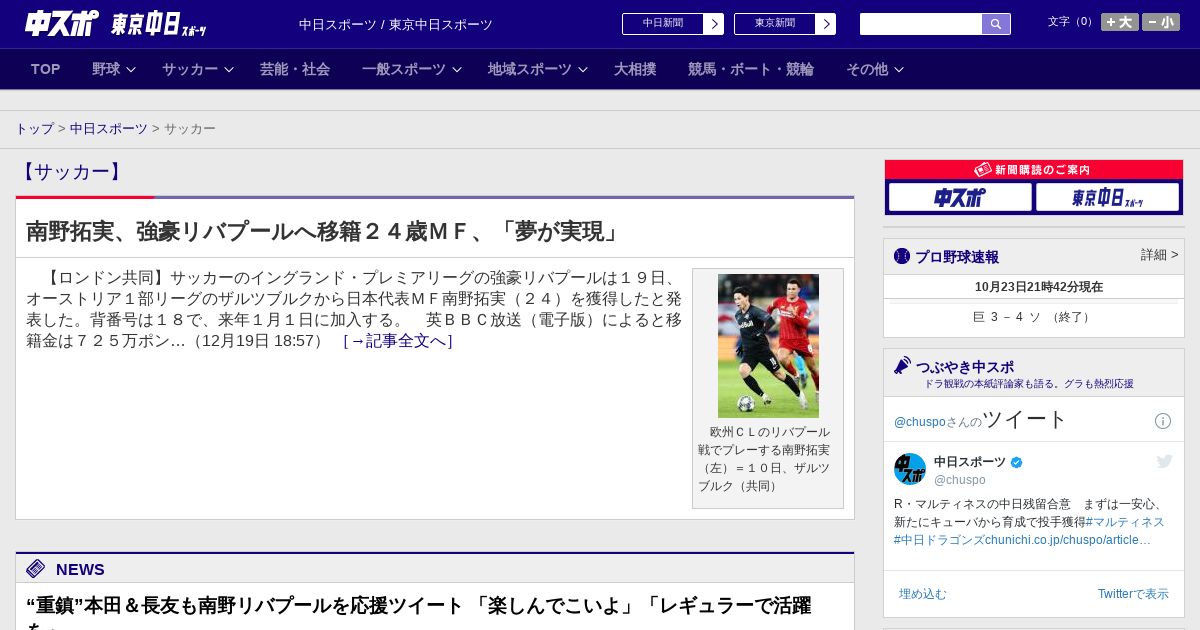
Task: Open the Minamino match photo thumbnail
Action: (x=768, y=346)
